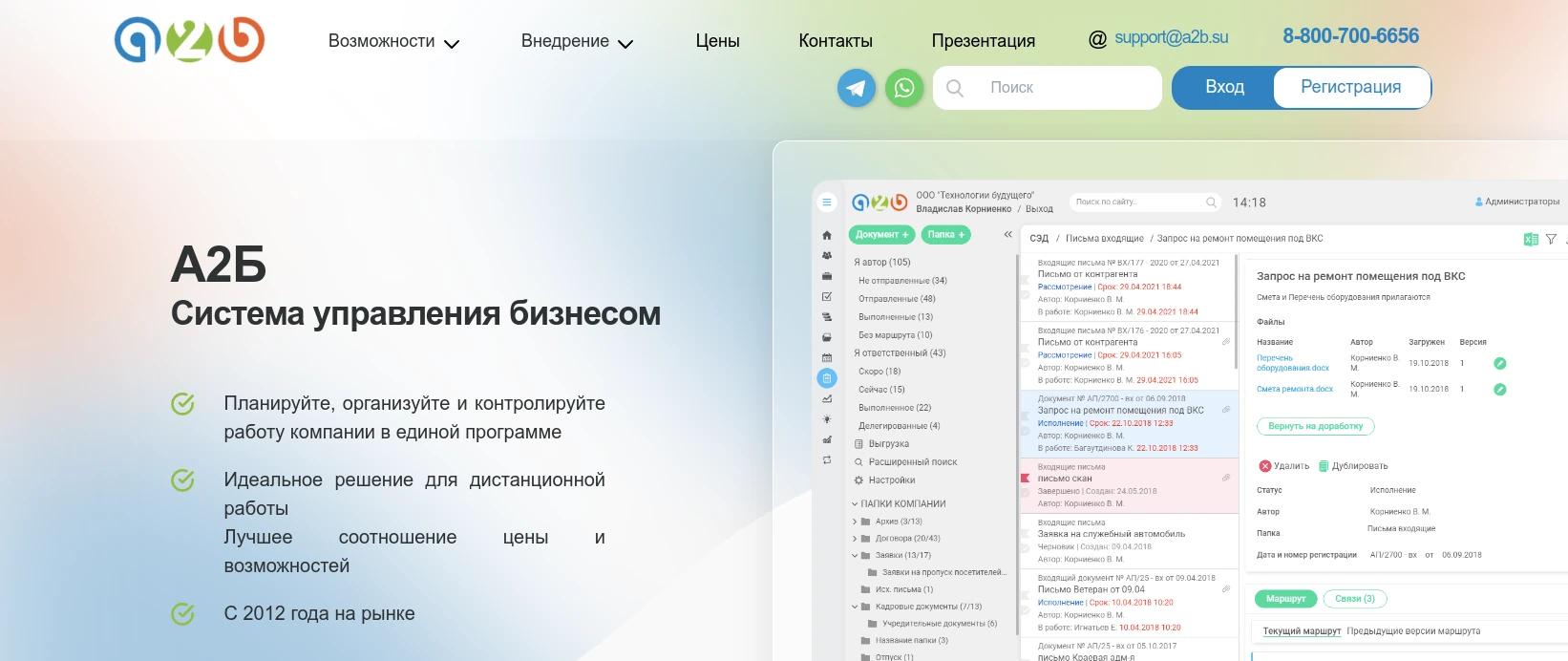Expand the Архив (3/13) folder
1568x661 pixels.
click(x=855, y=522)
